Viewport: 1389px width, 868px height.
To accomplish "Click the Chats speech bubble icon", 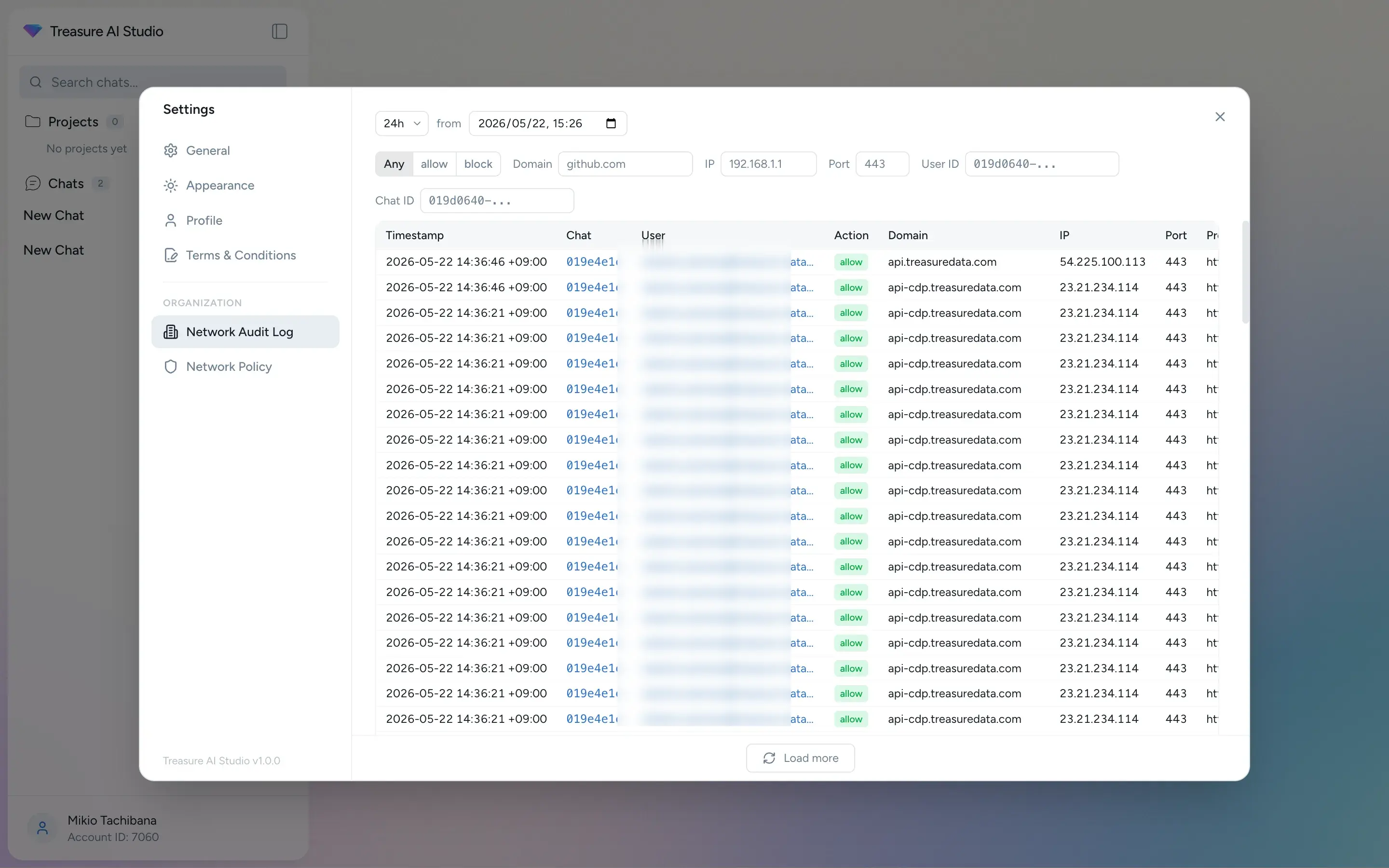I will coord(33,183).
